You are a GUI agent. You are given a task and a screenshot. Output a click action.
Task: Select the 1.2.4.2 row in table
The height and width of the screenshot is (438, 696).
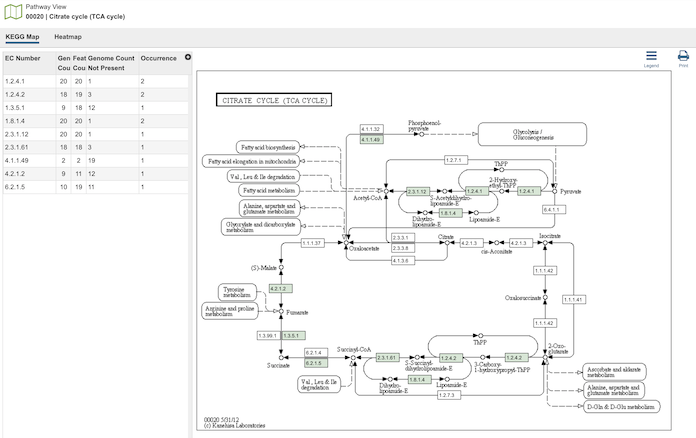coord(96,95)
